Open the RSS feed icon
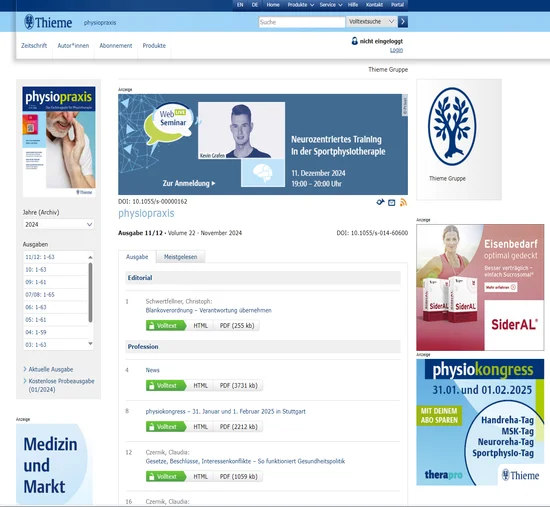 coord(403,202)
